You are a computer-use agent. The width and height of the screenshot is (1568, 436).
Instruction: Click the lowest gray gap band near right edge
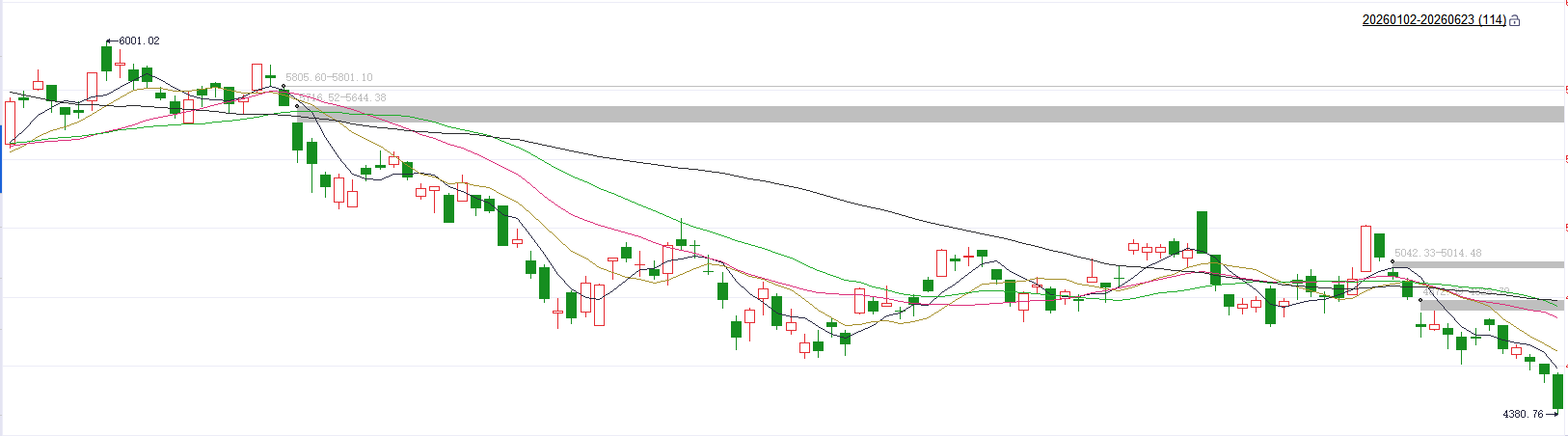(1493, 305)
